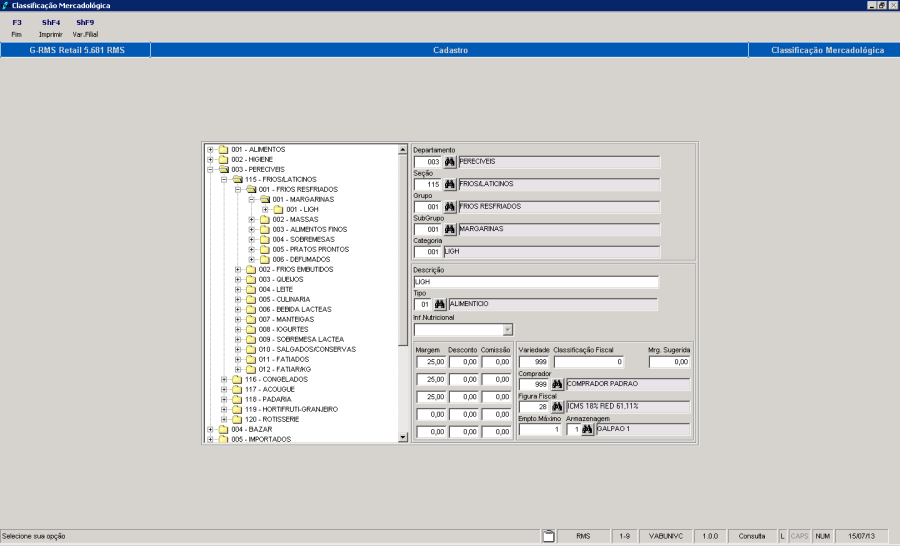
Task: Click ShF9 Var.Filial menu command
Action: 85,28
